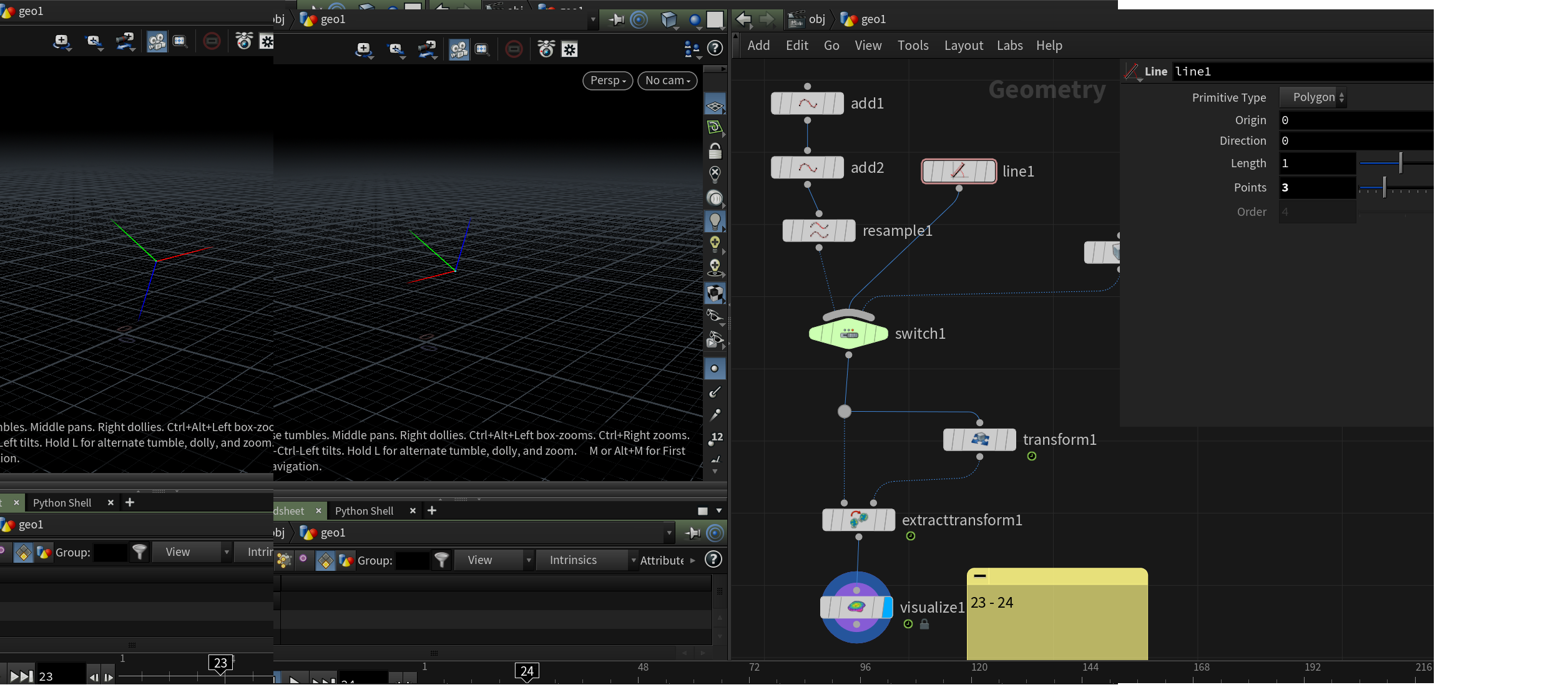Expand the Attribute arrow in spreadsheet toolbar

(x=692, y=560)
